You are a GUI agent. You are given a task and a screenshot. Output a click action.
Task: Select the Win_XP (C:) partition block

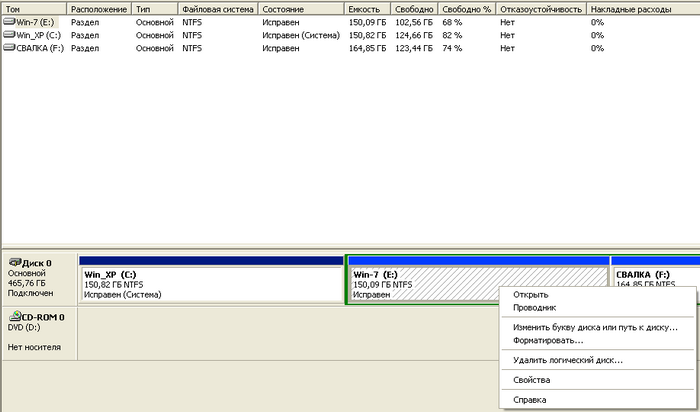point(211,284)
